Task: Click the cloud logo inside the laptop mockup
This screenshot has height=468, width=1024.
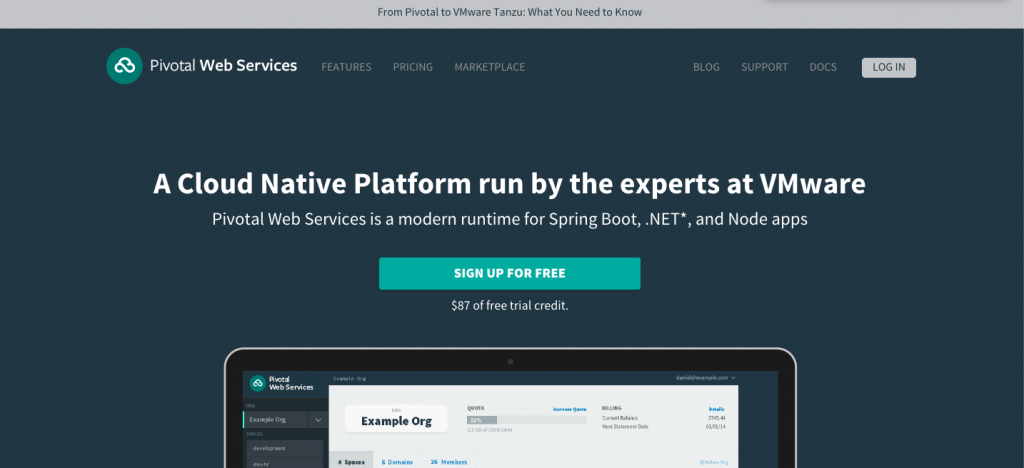Action: (257, 383)
